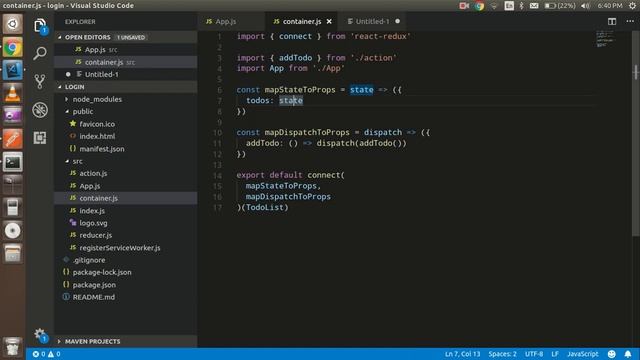Image resolution: width=640 pixels, height=360 pixels.
Task: Open package-lock.json file
Action: (x=126, y=272)
